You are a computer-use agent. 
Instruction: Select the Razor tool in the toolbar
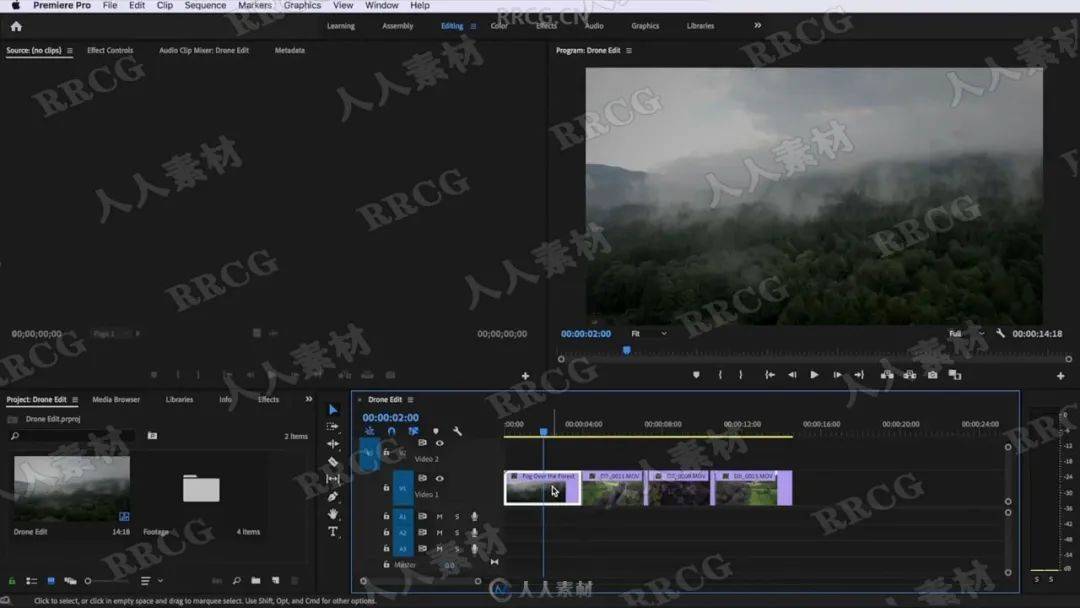click(x=333, y=462)
